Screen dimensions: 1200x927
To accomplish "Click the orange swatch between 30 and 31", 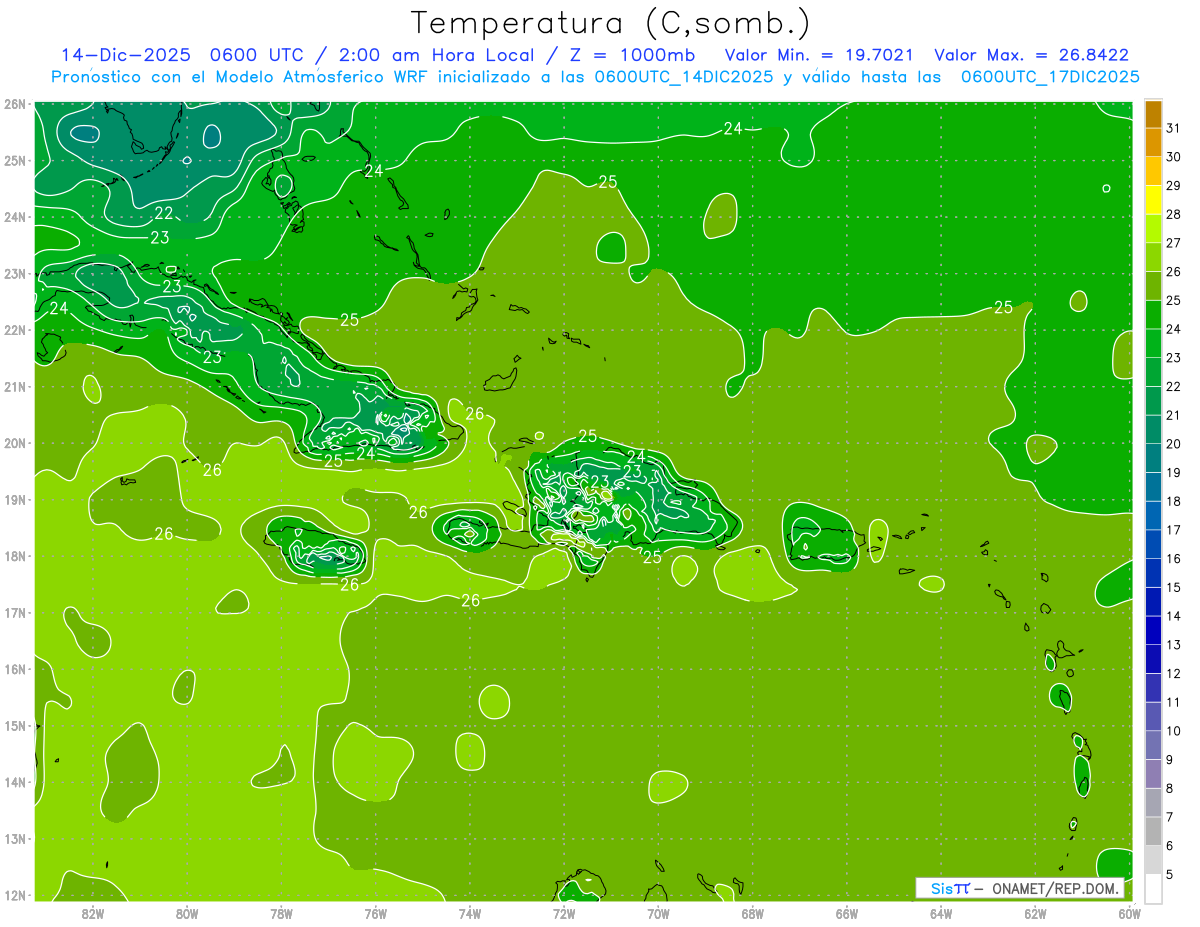I will point(1153,143).
